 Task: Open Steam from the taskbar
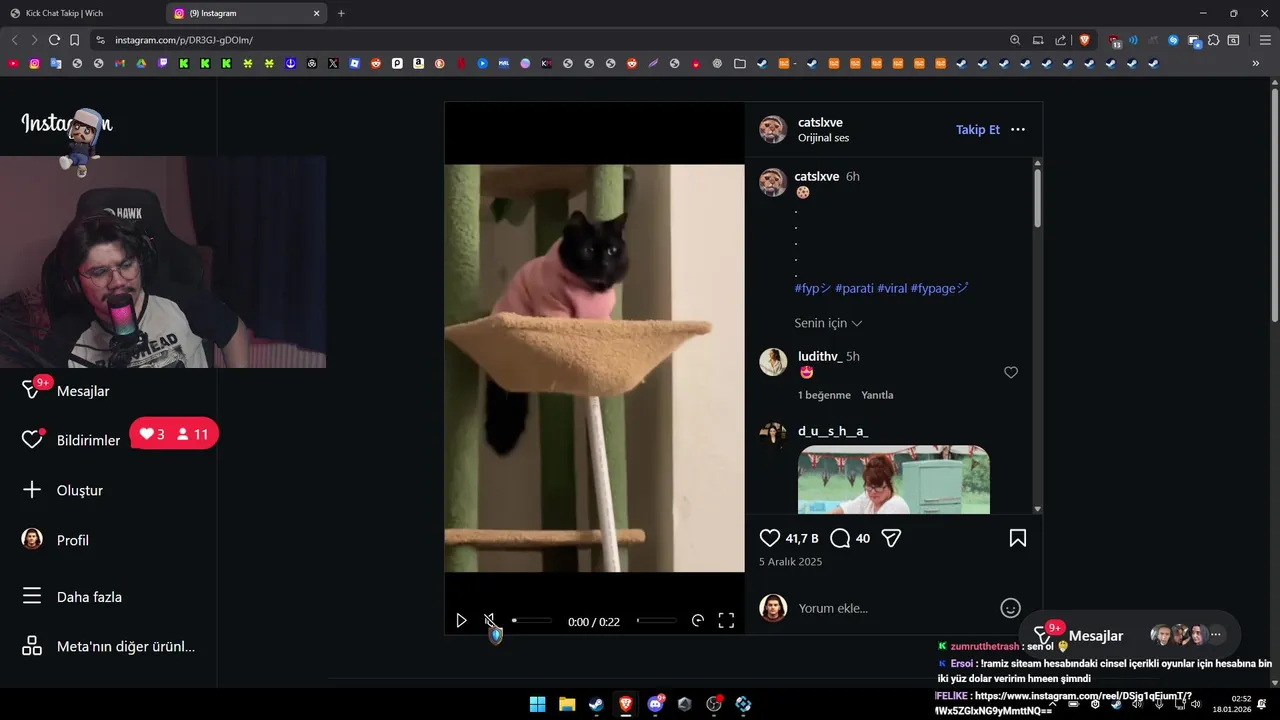coord(596,704)
